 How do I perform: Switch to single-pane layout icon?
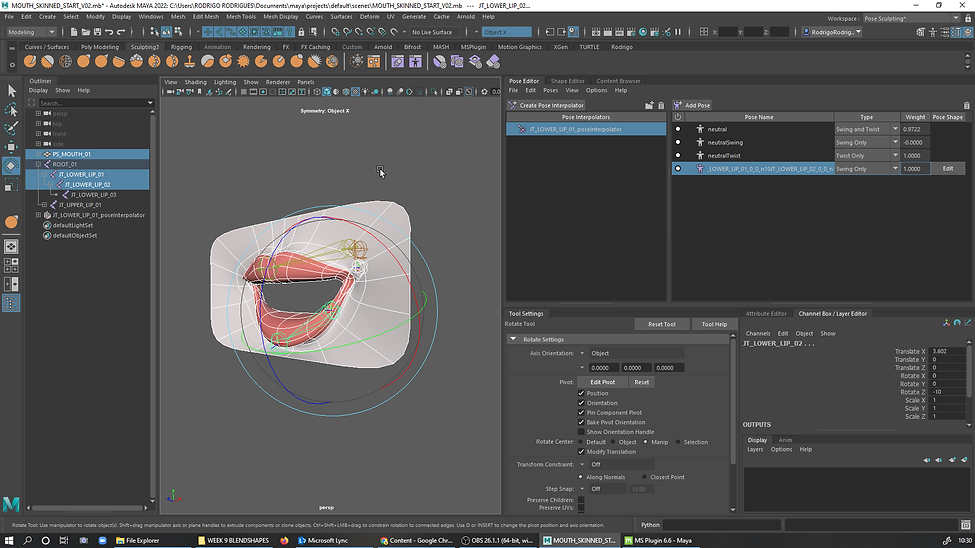click(x=11, y=246)
